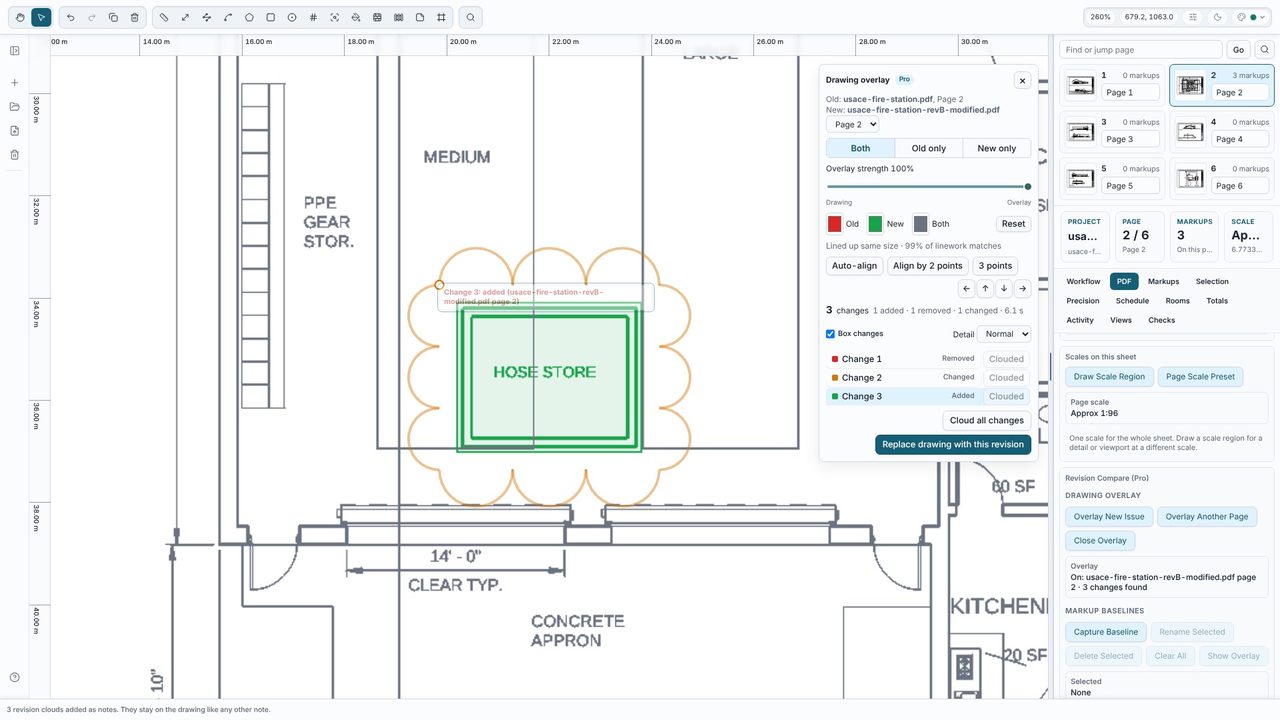Click the help icon at bottom left
Screen dimensions: 1280x720
[14, 677]
